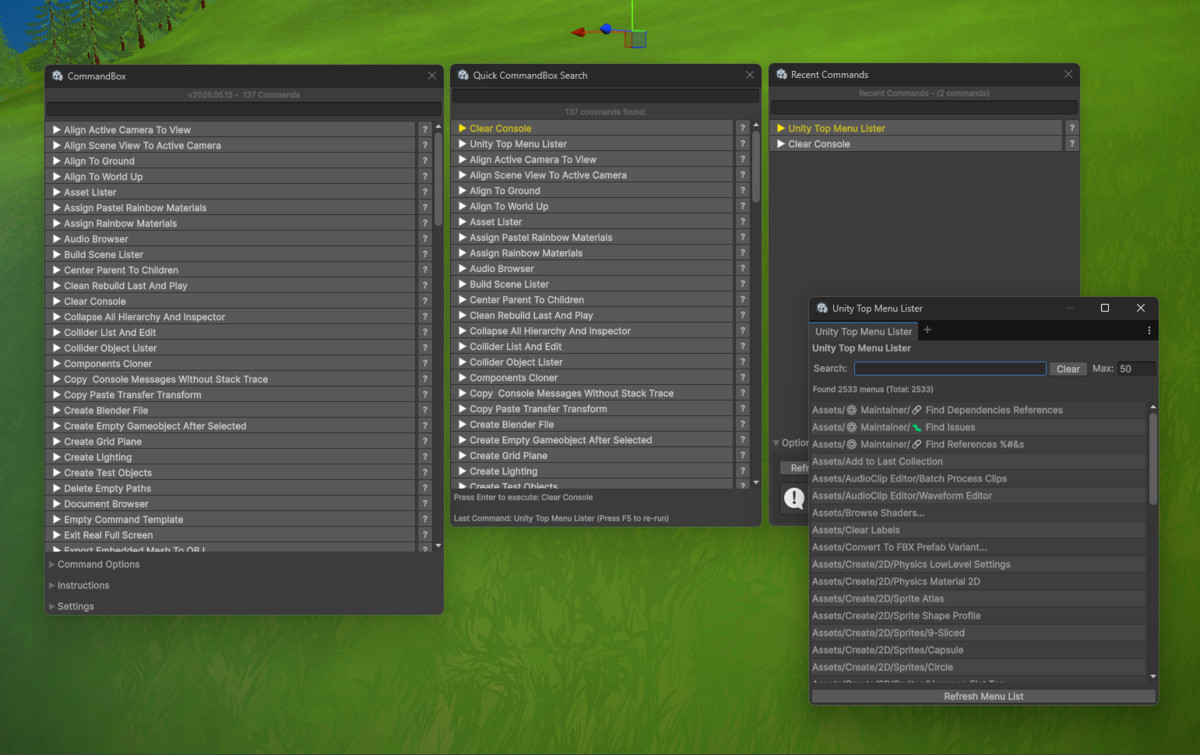Click help icon beside Audio Browser in CommandBox
This screenshot has width=1200, height=755.
pos(425,239)
